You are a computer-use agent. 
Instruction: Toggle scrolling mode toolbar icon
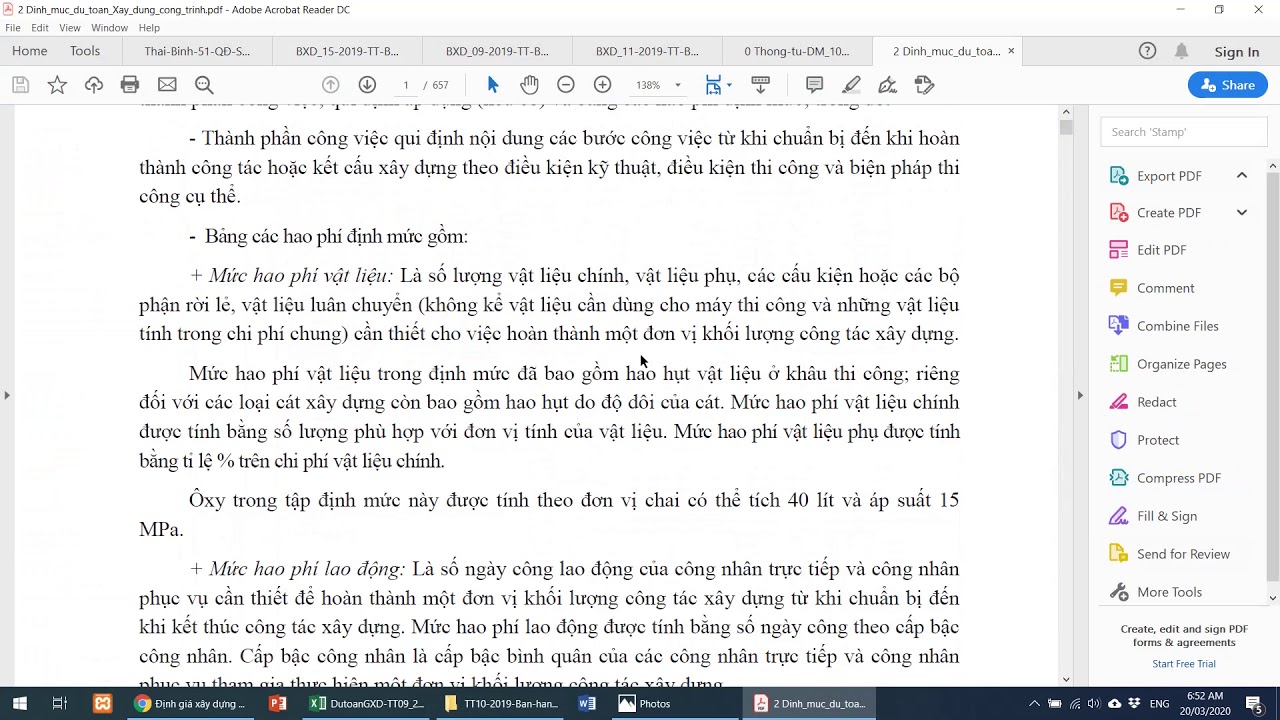pyautogui.click(x=760, y=85)
